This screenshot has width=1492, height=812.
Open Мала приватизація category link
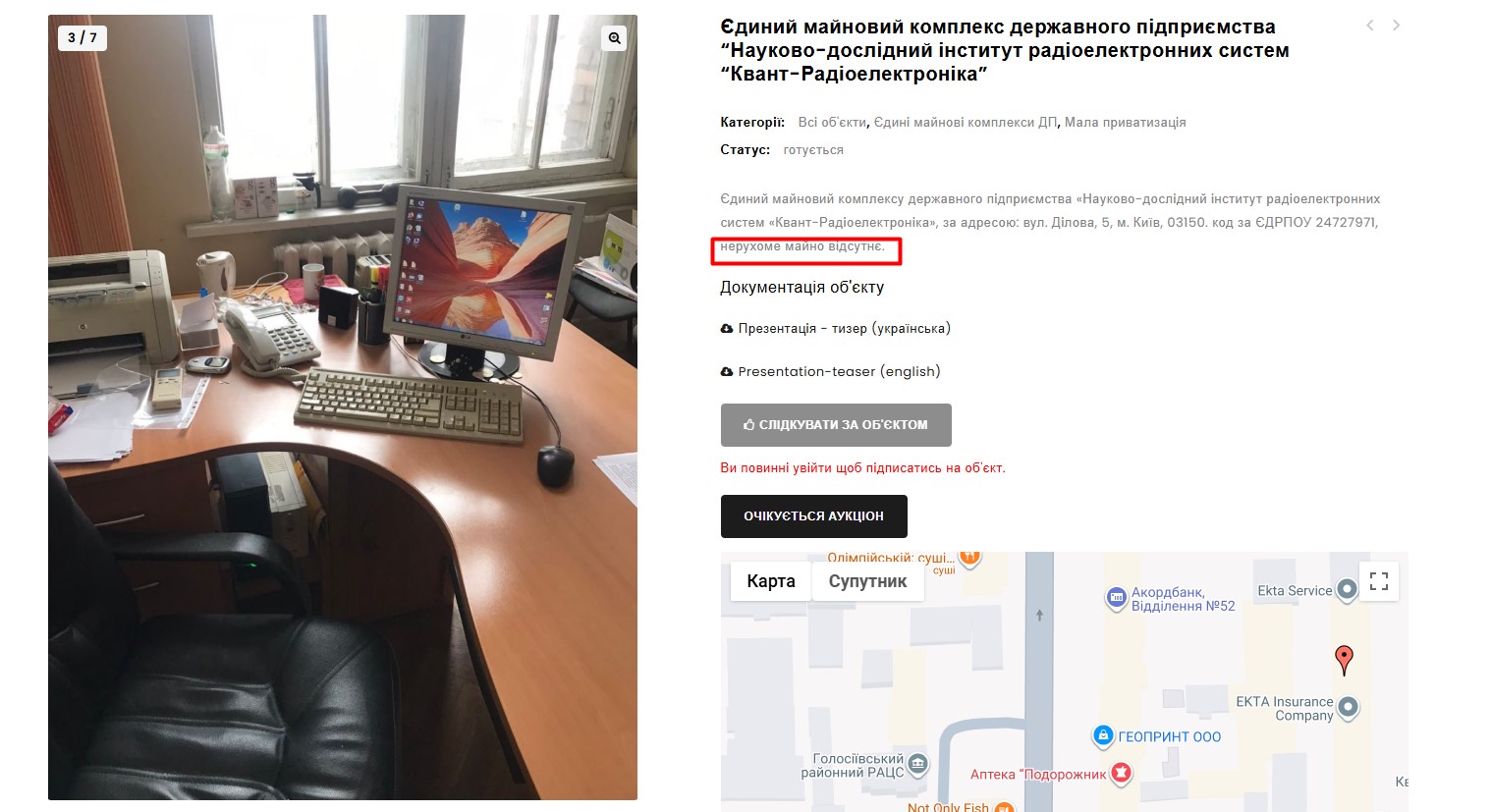coord(1126,123)
